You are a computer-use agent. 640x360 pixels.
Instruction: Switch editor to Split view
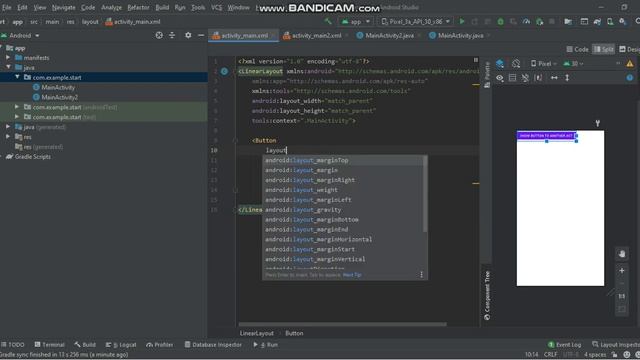[x=603, y=49]
